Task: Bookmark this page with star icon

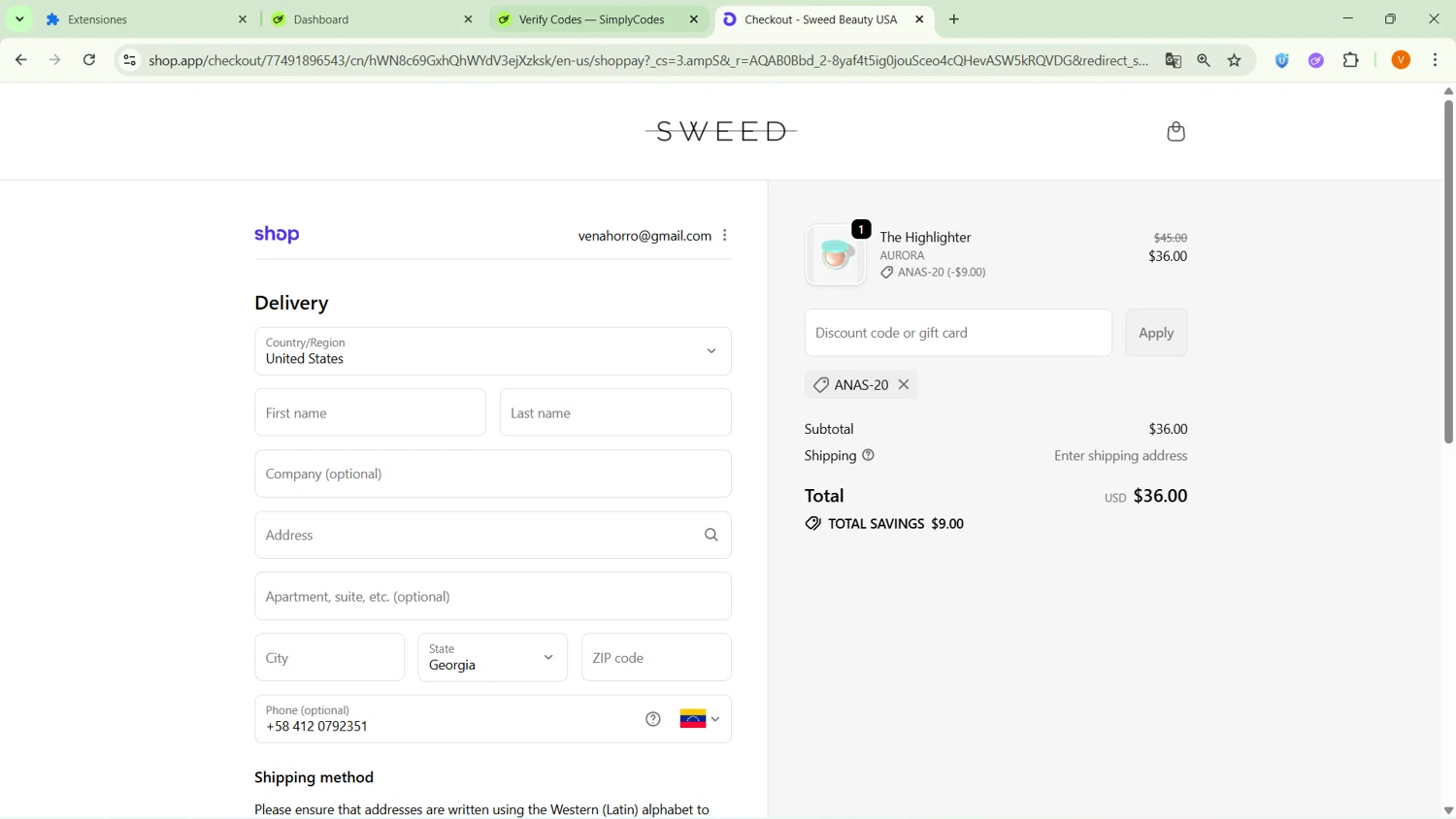Action: coord(1235,60)
